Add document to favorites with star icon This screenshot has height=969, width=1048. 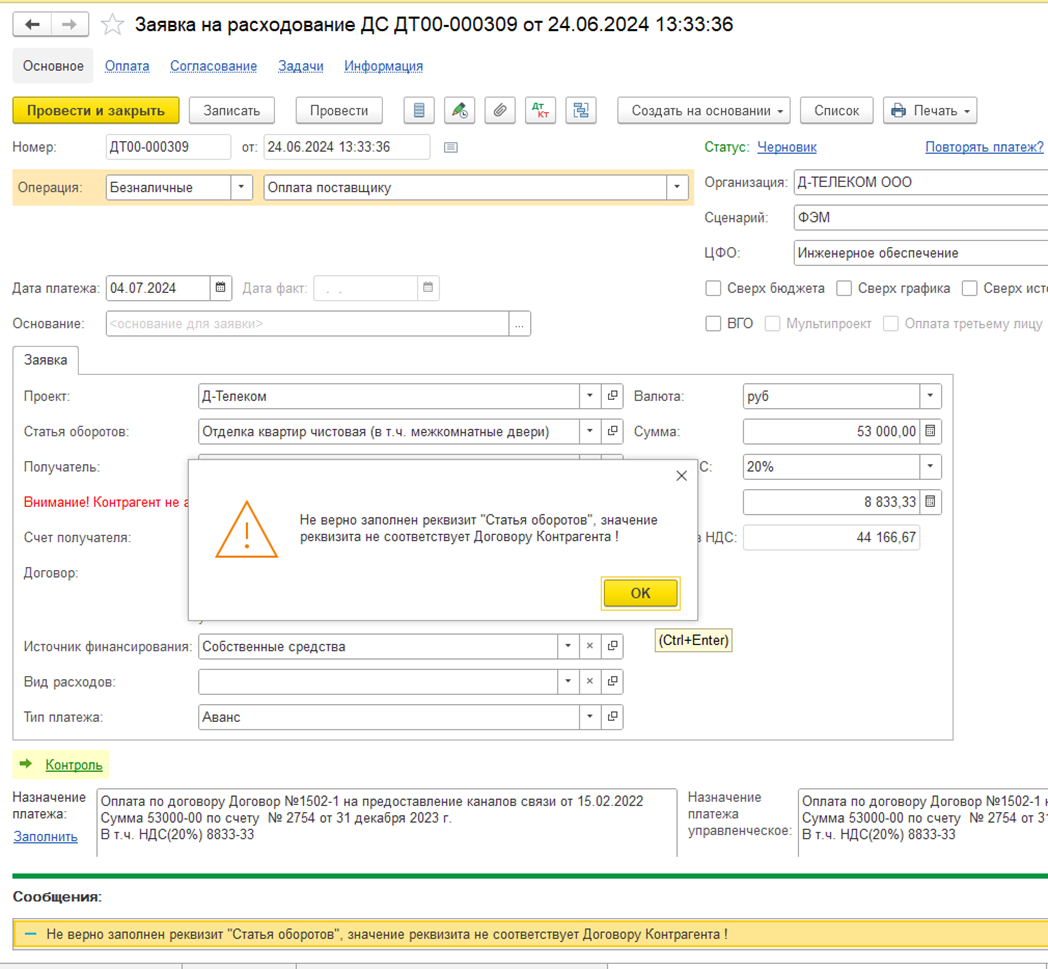[x=113, y=25]
